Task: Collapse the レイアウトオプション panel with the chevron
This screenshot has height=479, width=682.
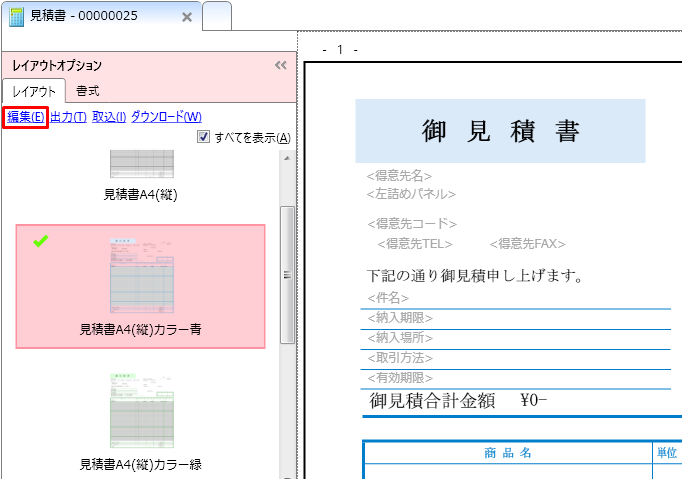Action: [x=281, y=65]
